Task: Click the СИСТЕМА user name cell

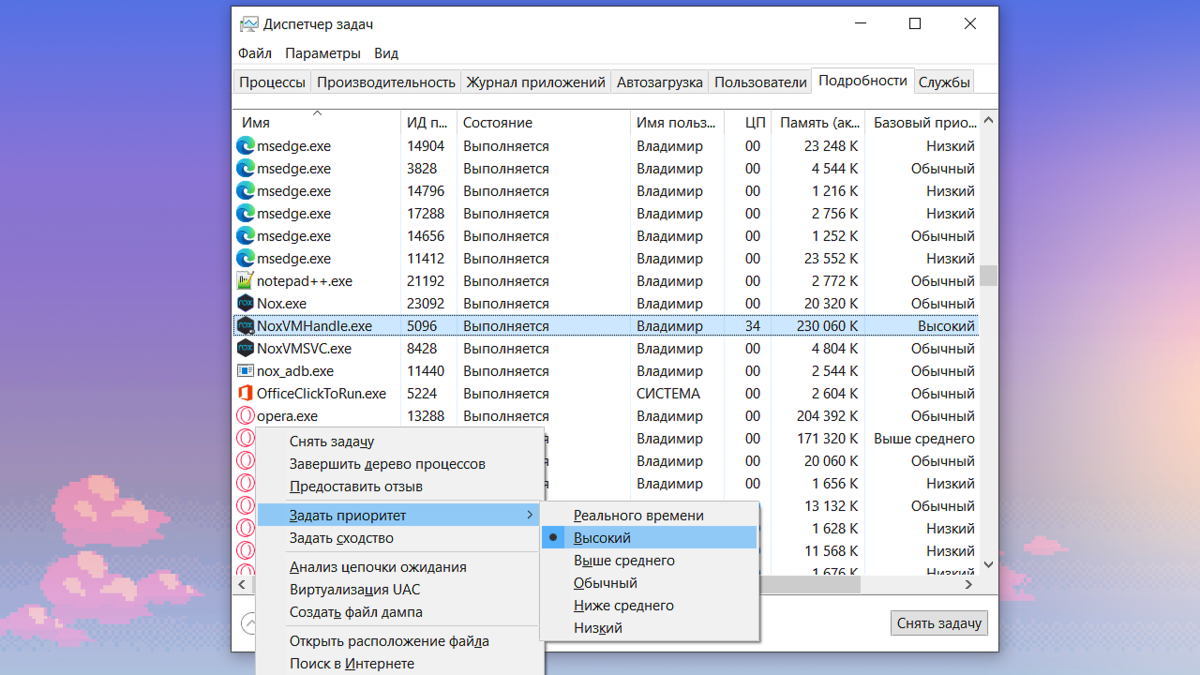Action: pyautogui.click(x=669, y=394)
